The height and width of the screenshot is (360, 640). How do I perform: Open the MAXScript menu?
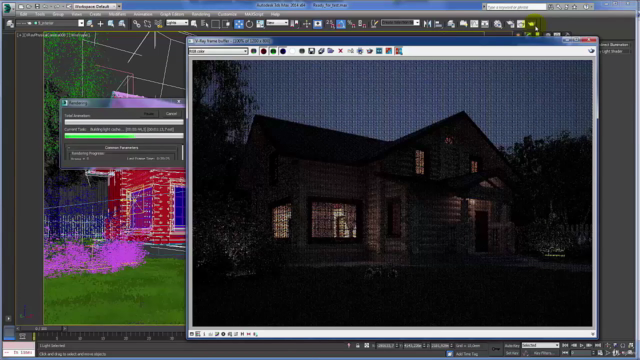pos(254,14)
